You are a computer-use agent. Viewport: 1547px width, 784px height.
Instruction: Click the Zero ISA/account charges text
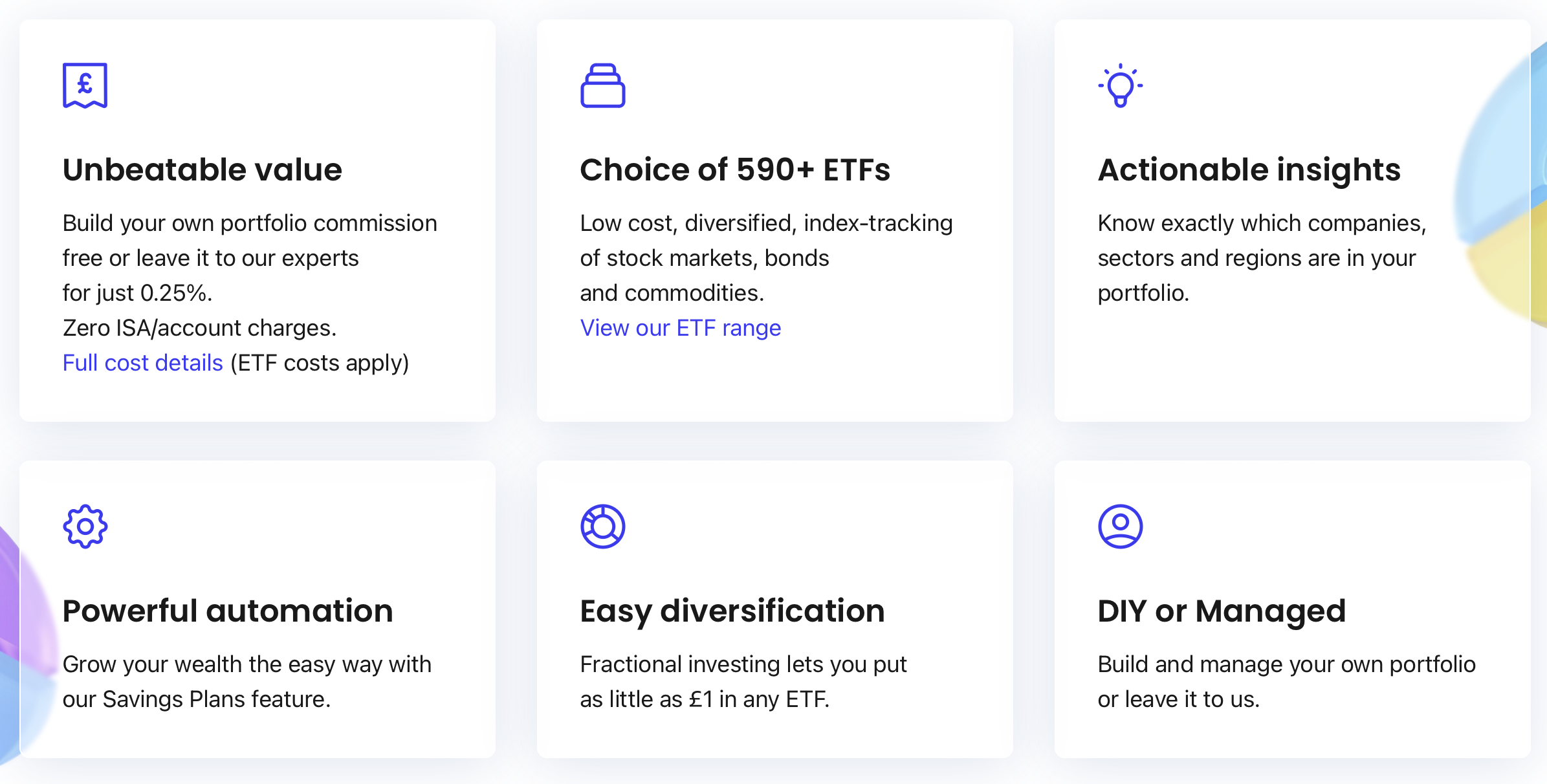click(199, 328)
